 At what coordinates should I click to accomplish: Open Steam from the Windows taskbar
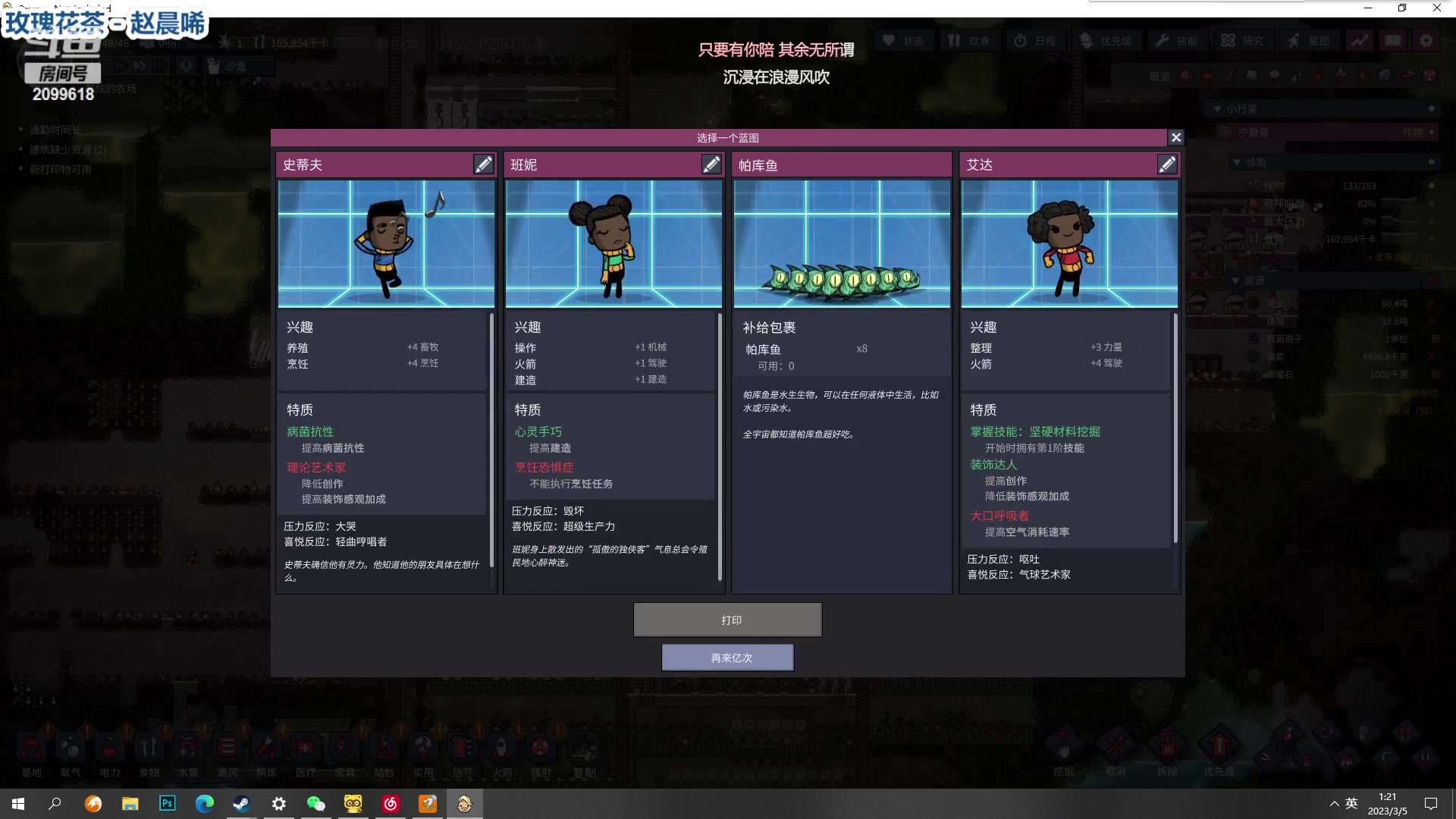241,804
